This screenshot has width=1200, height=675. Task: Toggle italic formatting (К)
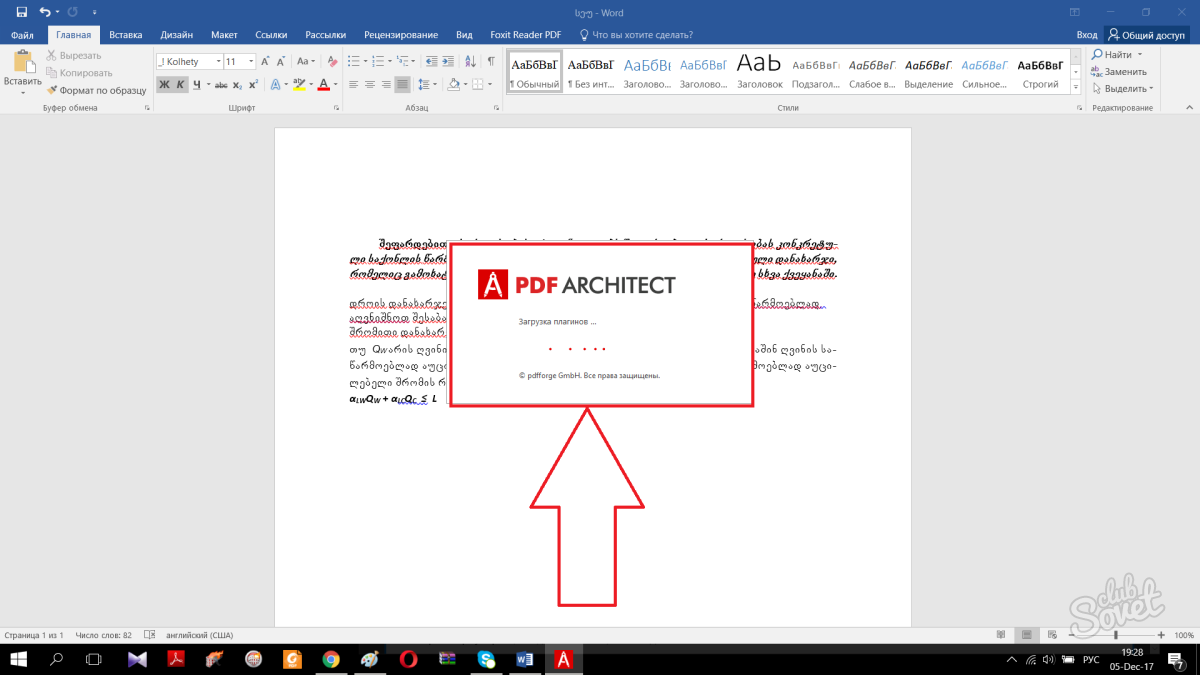180,85
